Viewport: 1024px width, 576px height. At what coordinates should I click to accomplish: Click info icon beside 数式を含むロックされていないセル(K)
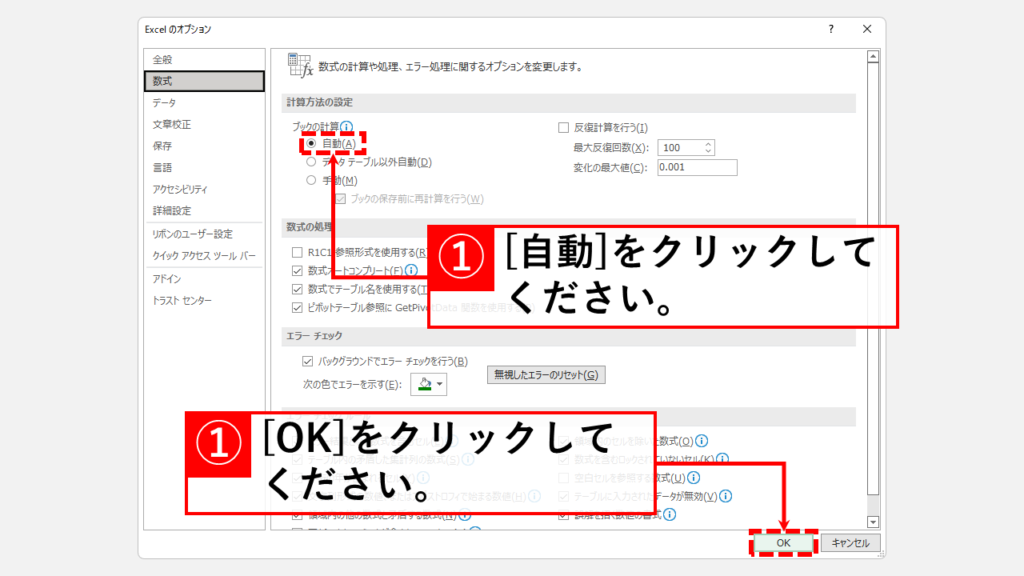(722, 459)
